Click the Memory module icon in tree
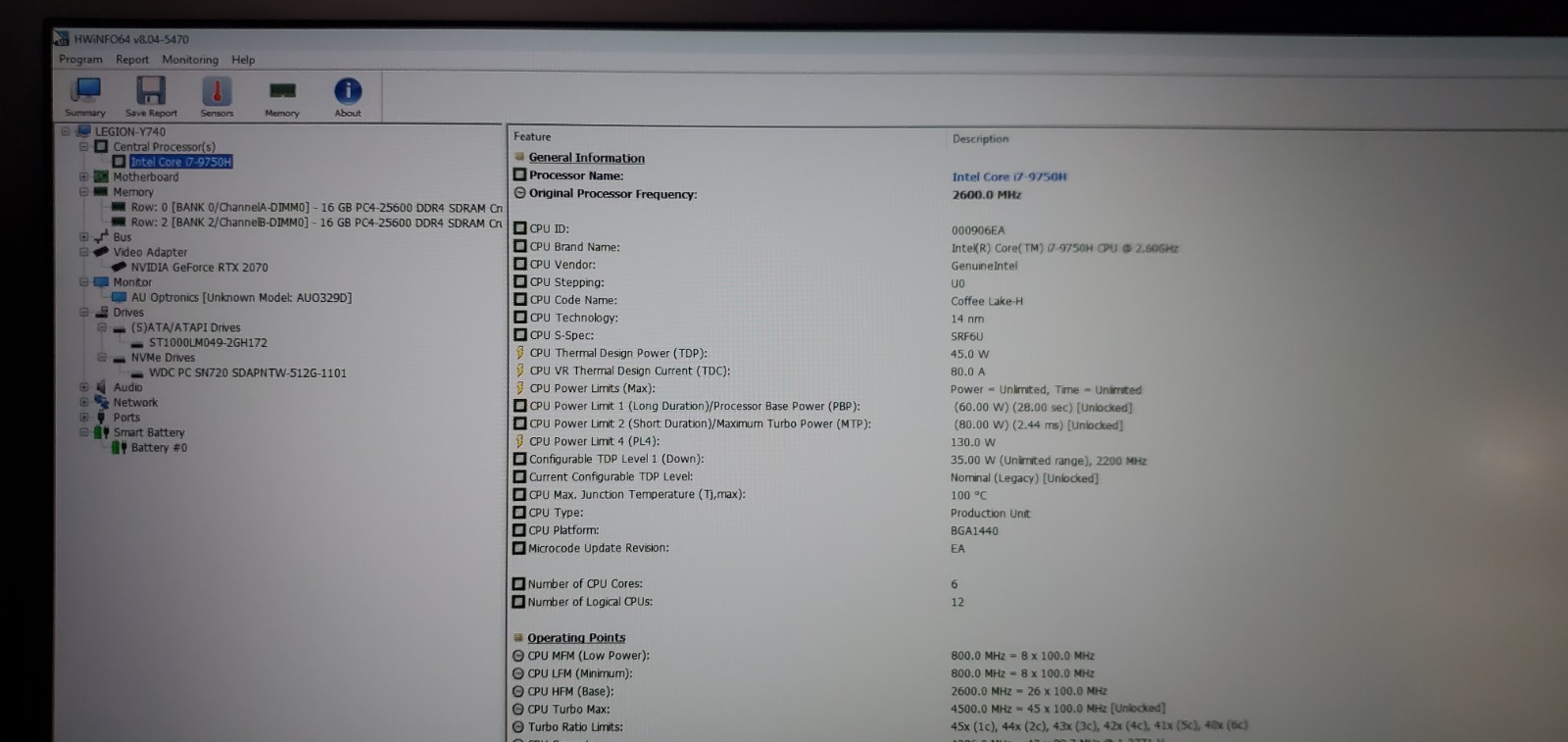1568x742 pixels. click(x=101, y=192)
